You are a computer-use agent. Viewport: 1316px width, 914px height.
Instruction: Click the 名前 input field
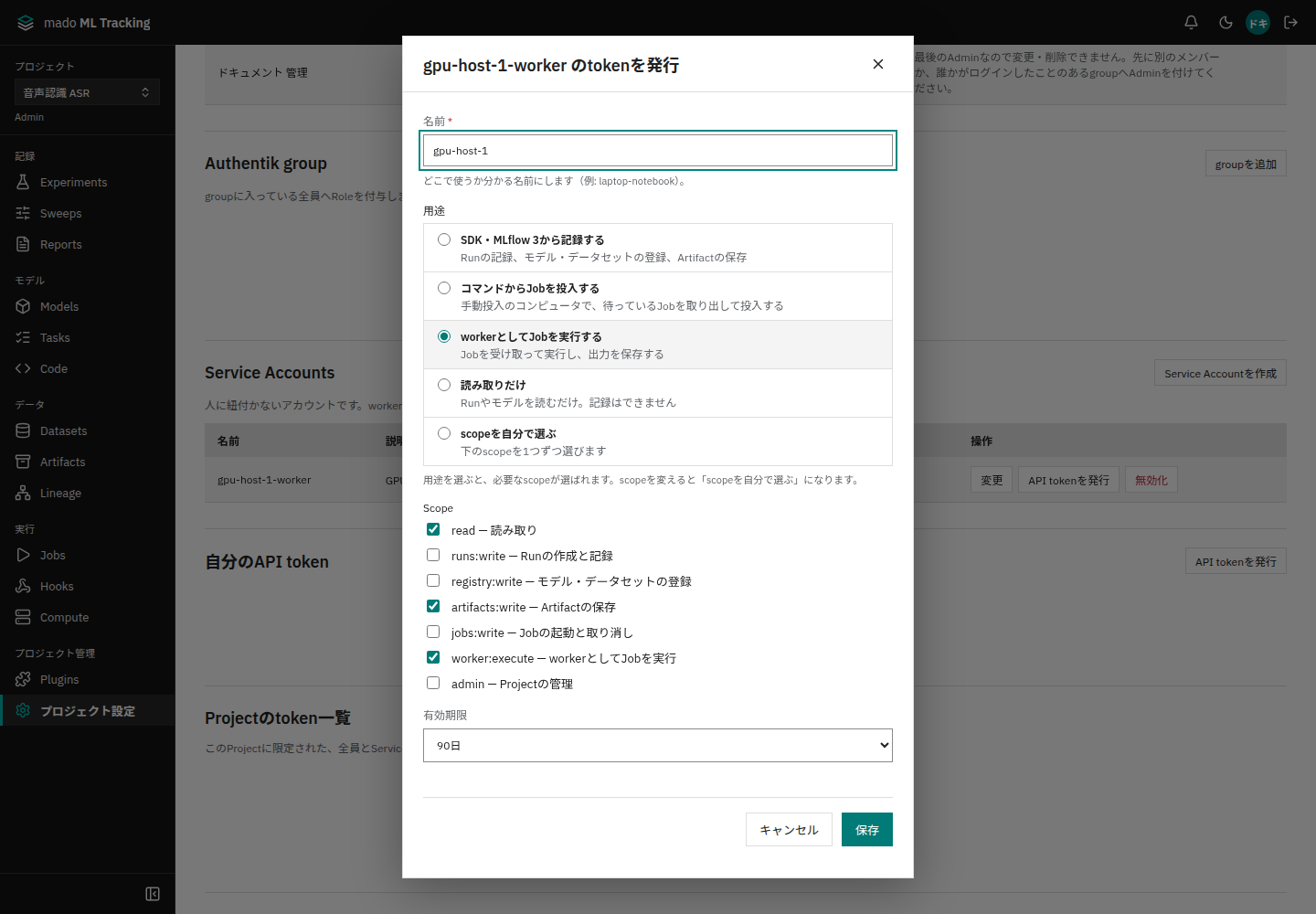(658, 151)
